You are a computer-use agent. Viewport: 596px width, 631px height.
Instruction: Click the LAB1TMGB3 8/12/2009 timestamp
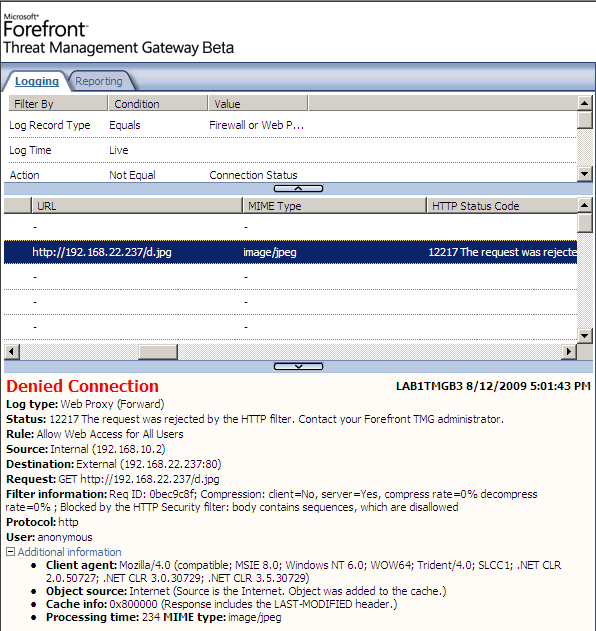pos(493,386)
